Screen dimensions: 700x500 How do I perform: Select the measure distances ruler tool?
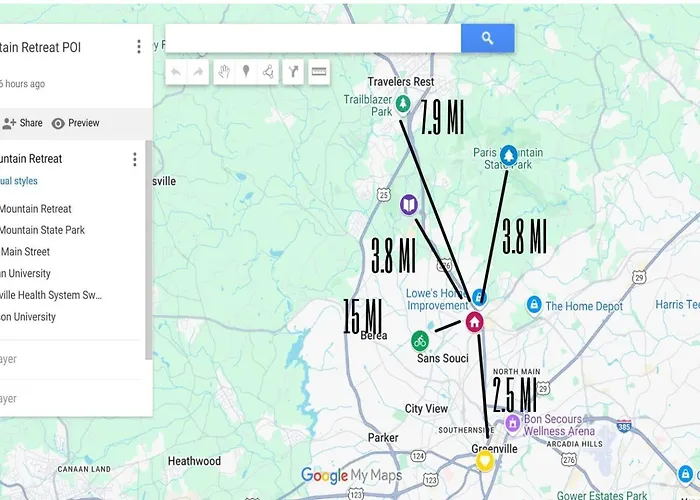(320, 72)
